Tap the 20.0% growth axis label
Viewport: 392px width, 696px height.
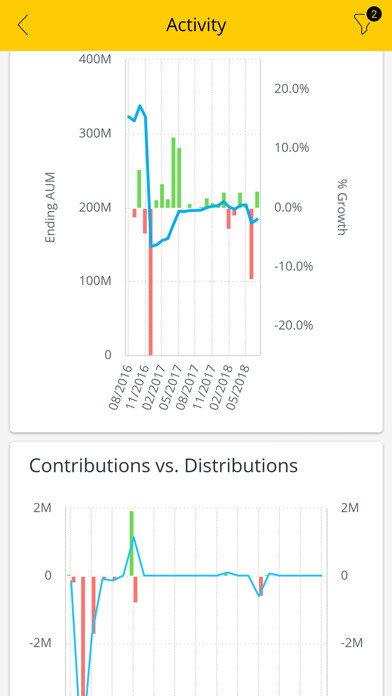pyautogui.click(x=292, y=89)
